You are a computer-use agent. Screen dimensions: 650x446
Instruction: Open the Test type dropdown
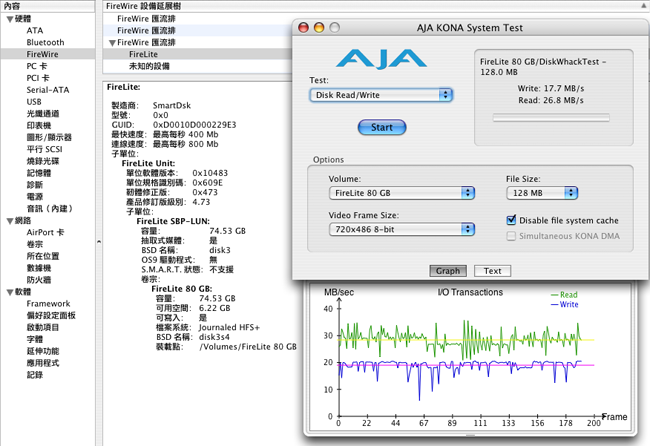pyautogui.click(x=381, y=95)
